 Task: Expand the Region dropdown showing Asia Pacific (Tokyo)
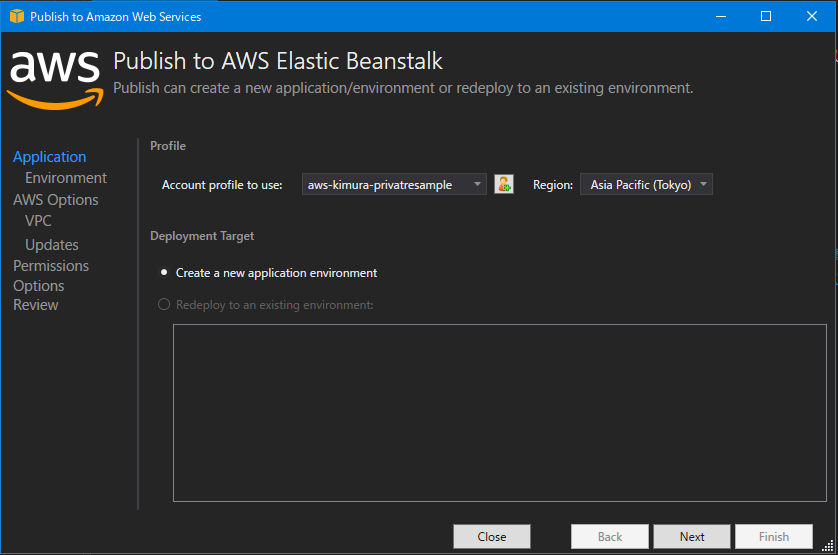click(646, 184)
